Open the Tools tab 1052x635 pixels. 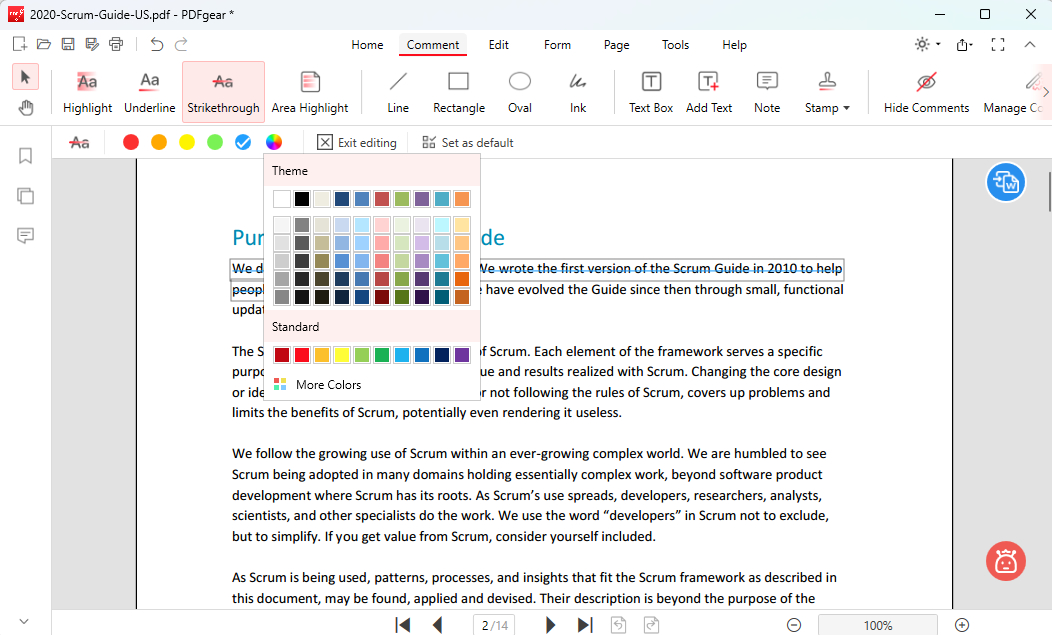(x=675, y=45)
